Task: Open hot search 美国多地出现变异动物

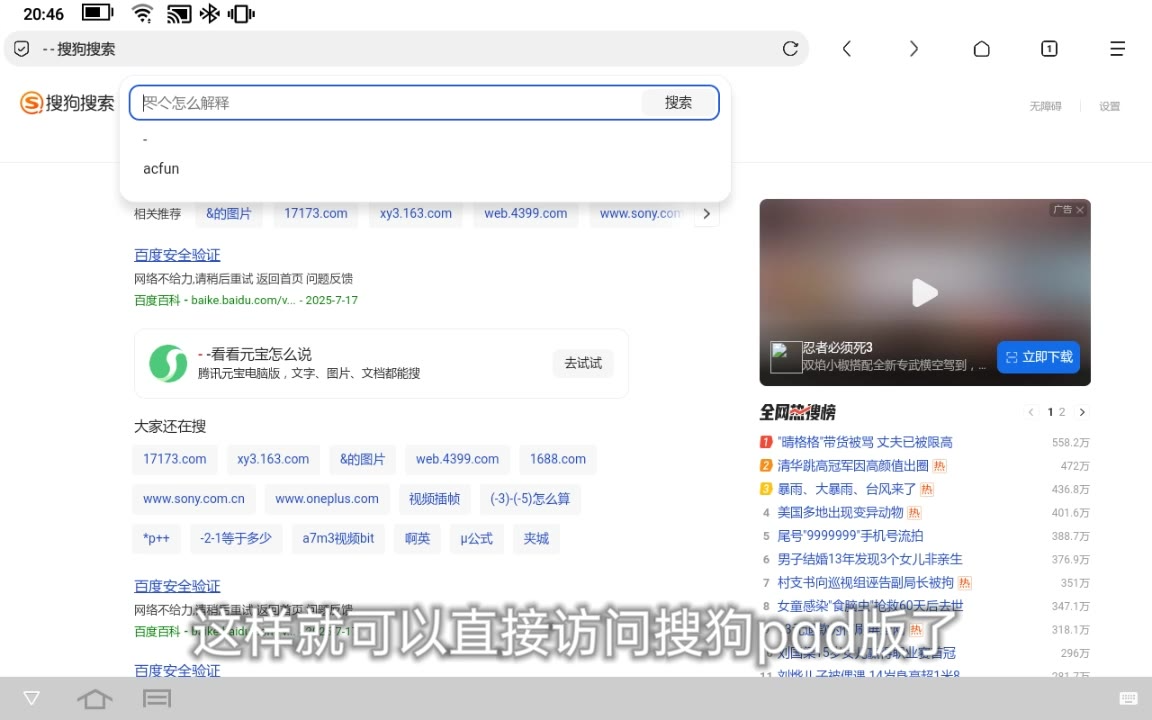Action: coord(840,513)
